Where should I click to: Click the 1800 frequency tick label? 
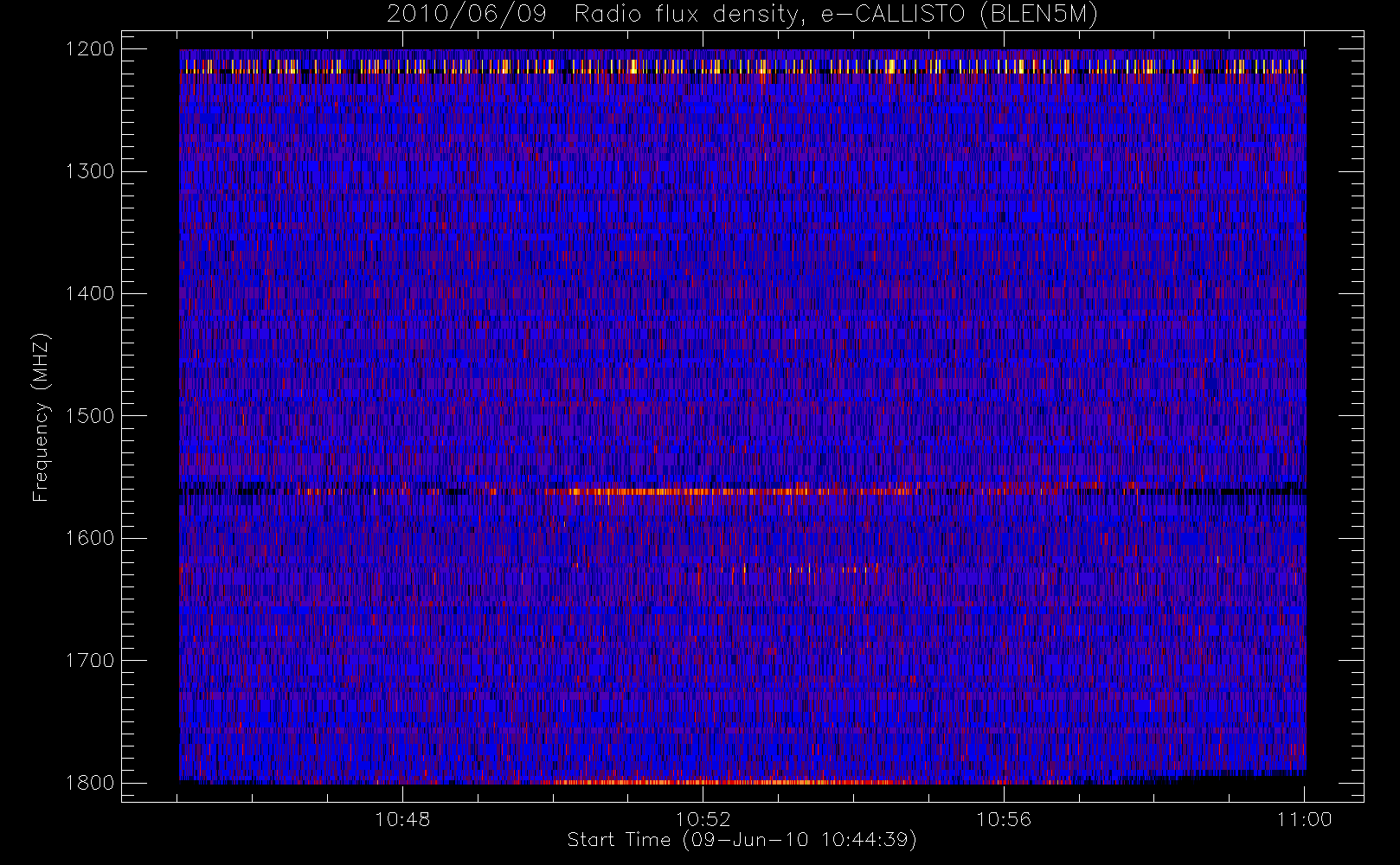click(x=90, y=783)
